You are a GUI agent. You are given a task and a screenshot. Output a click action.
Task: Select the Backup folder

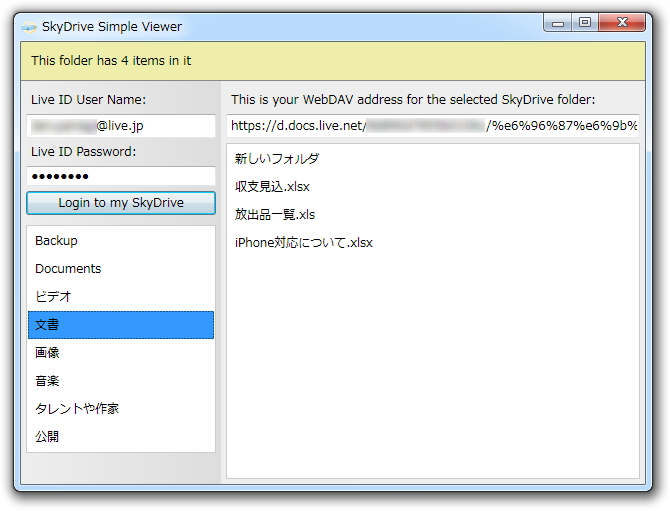click(x=121, y=241)
